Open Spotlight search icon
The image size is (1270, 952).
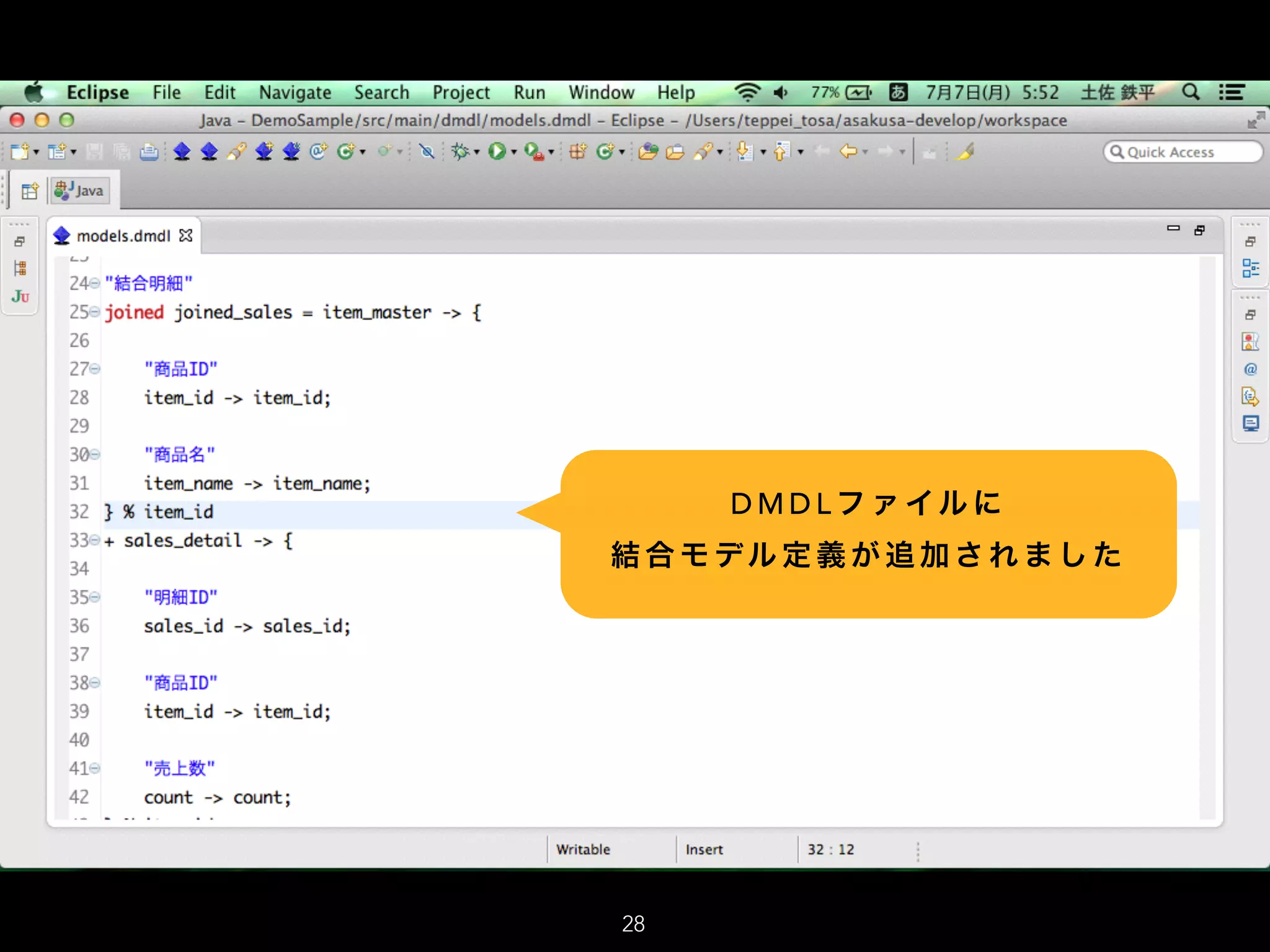click(x=1191, y=92)
